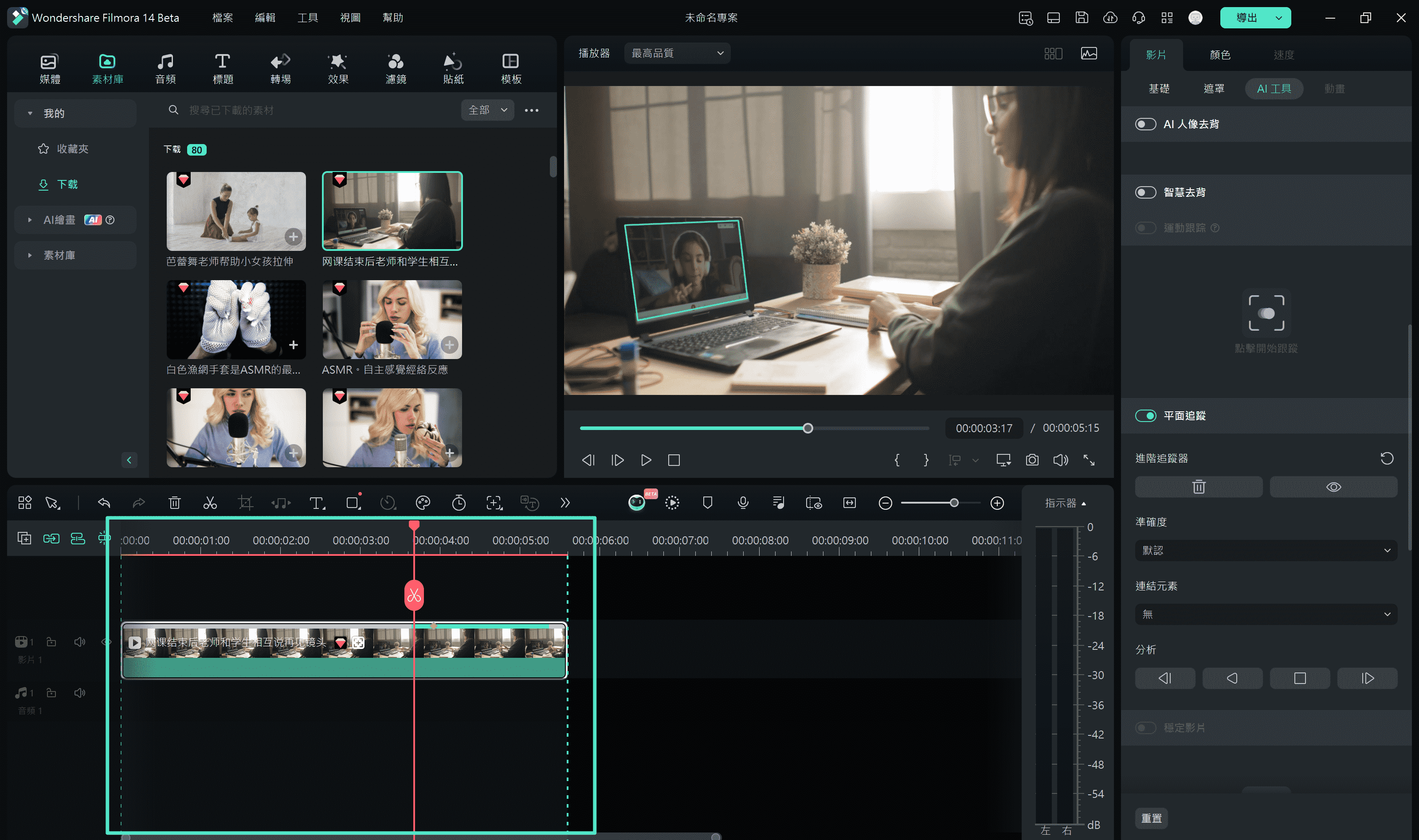The height and width of the screenshot is (840, 1419).
Task: Toggle 智慧去背 switch on
Action: click(x=1144, y=192)
